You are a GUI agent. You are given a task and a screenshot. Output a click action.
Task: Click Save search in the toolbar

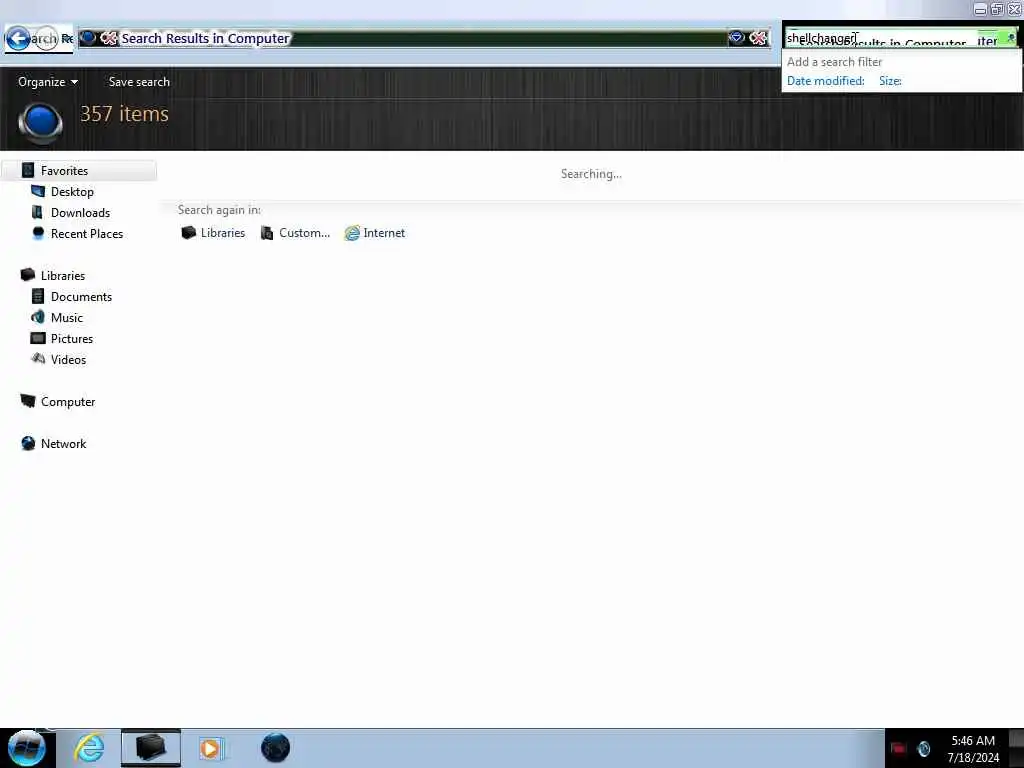(139, 82)
